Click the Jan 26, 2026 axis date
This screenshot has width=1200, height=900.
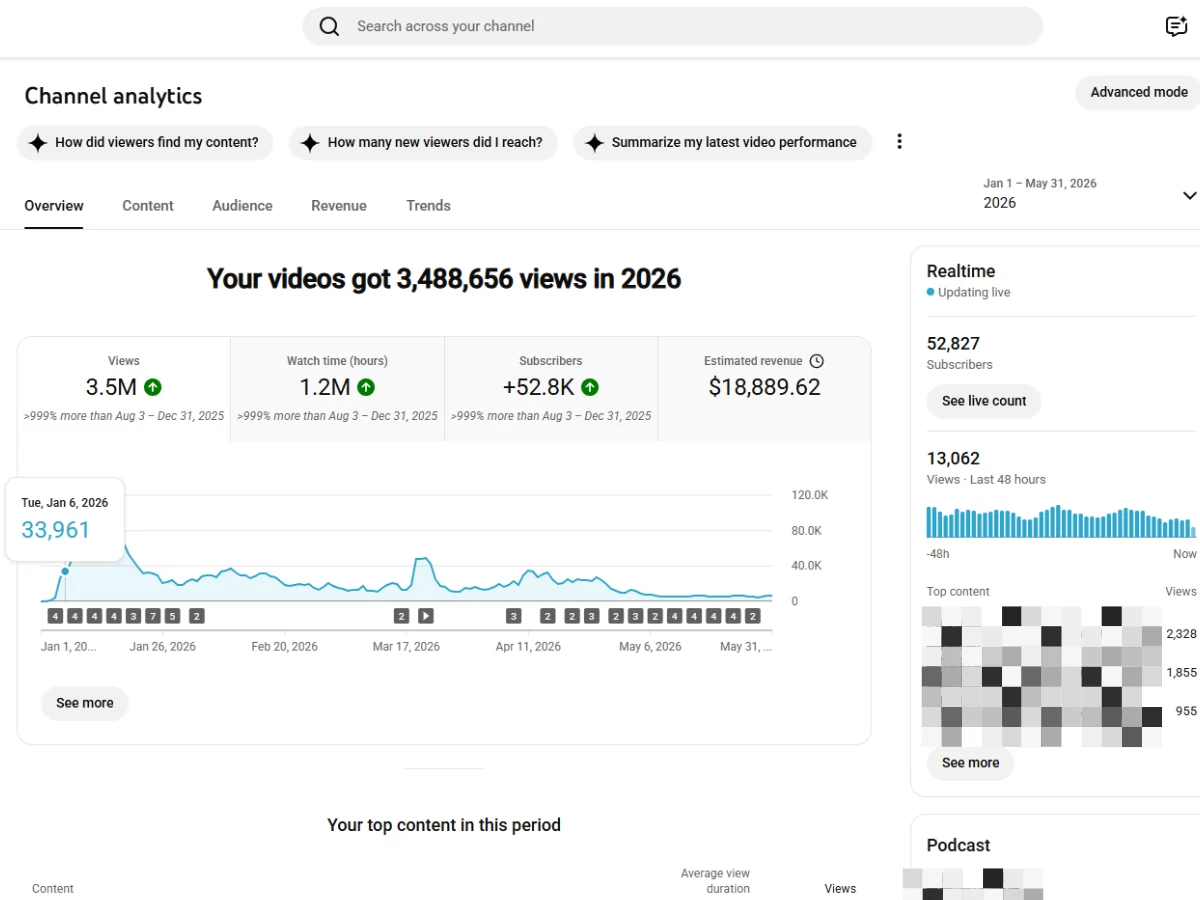click(163, 647)
